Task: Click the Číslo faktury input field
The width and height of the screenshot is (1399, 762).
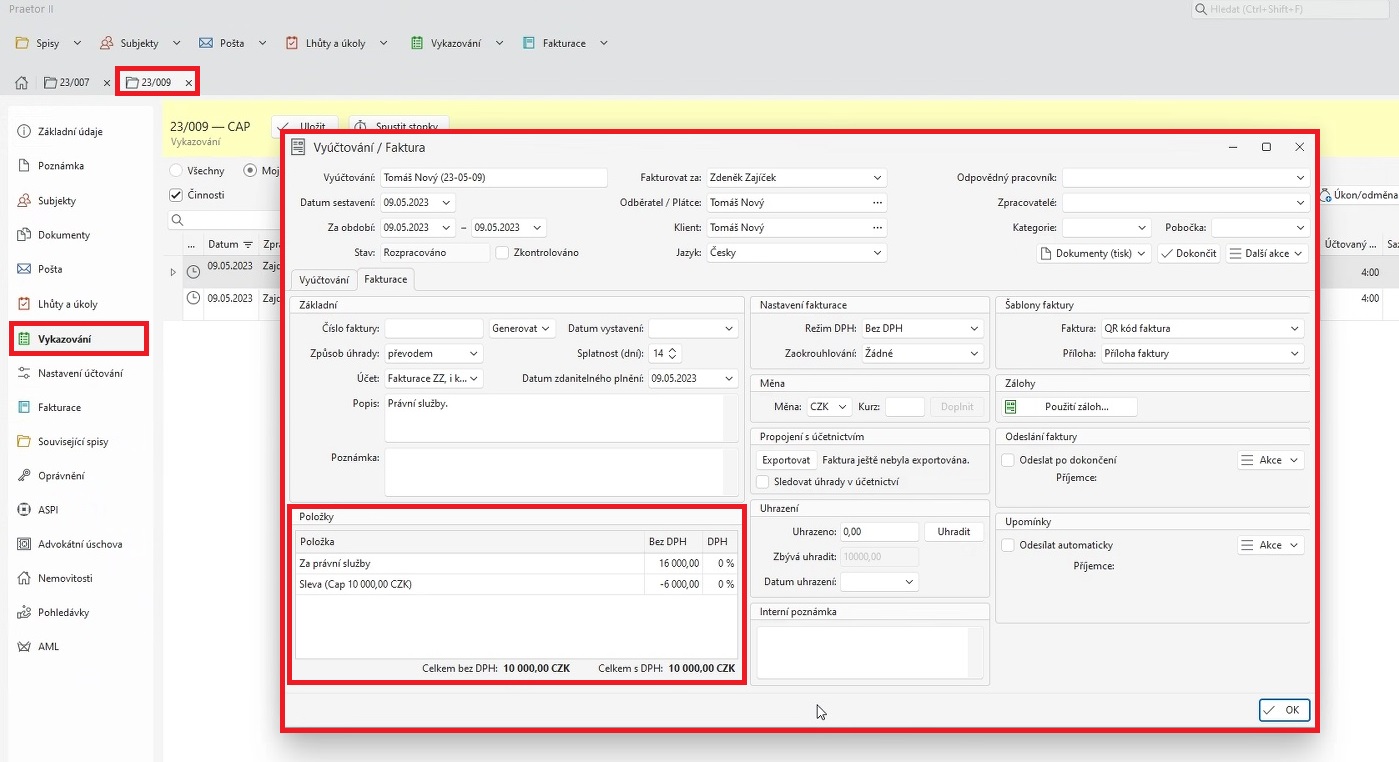Action: pyautogui.click(x=433, y=329)
